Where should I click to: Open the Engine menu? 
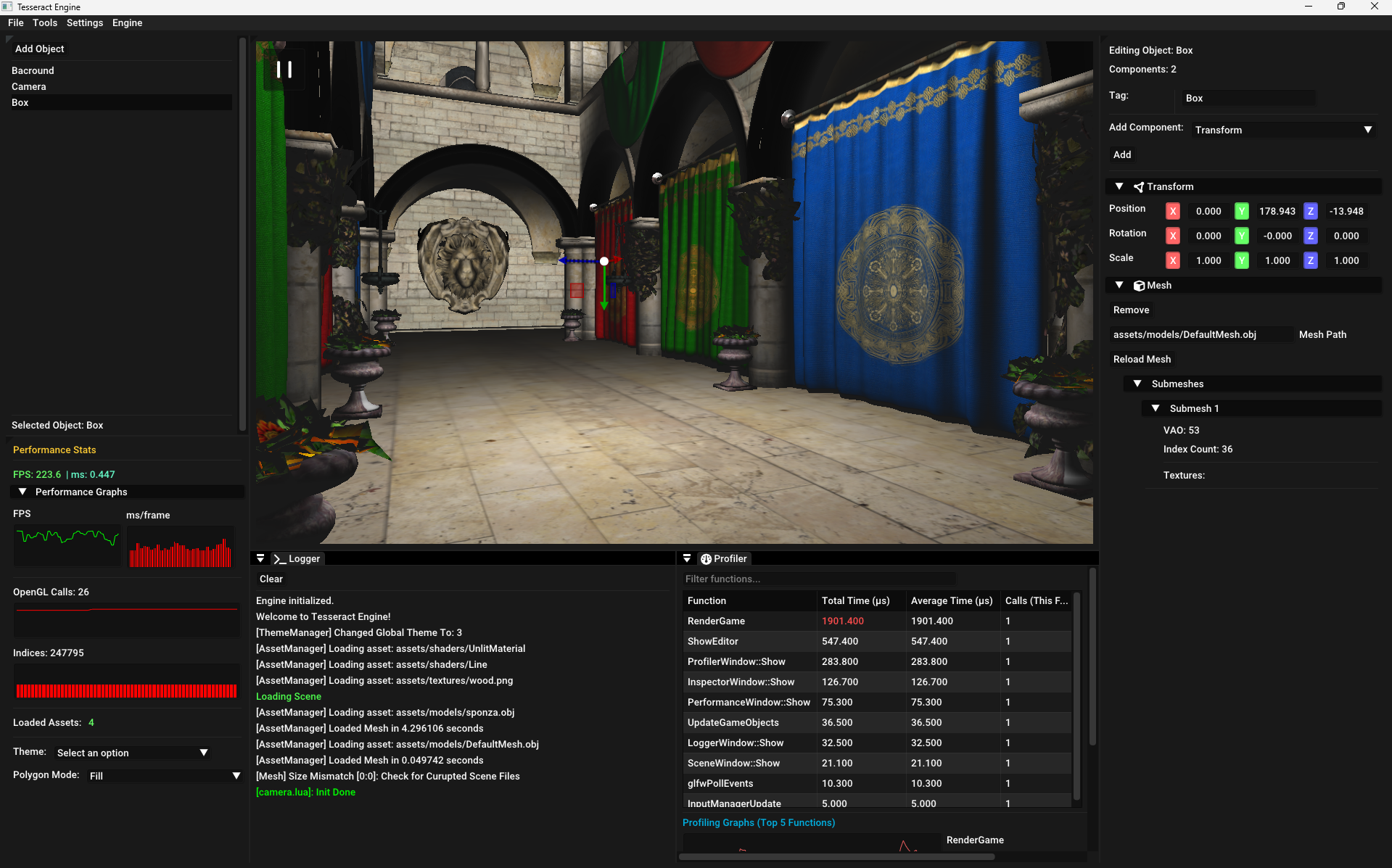(127, 23)
